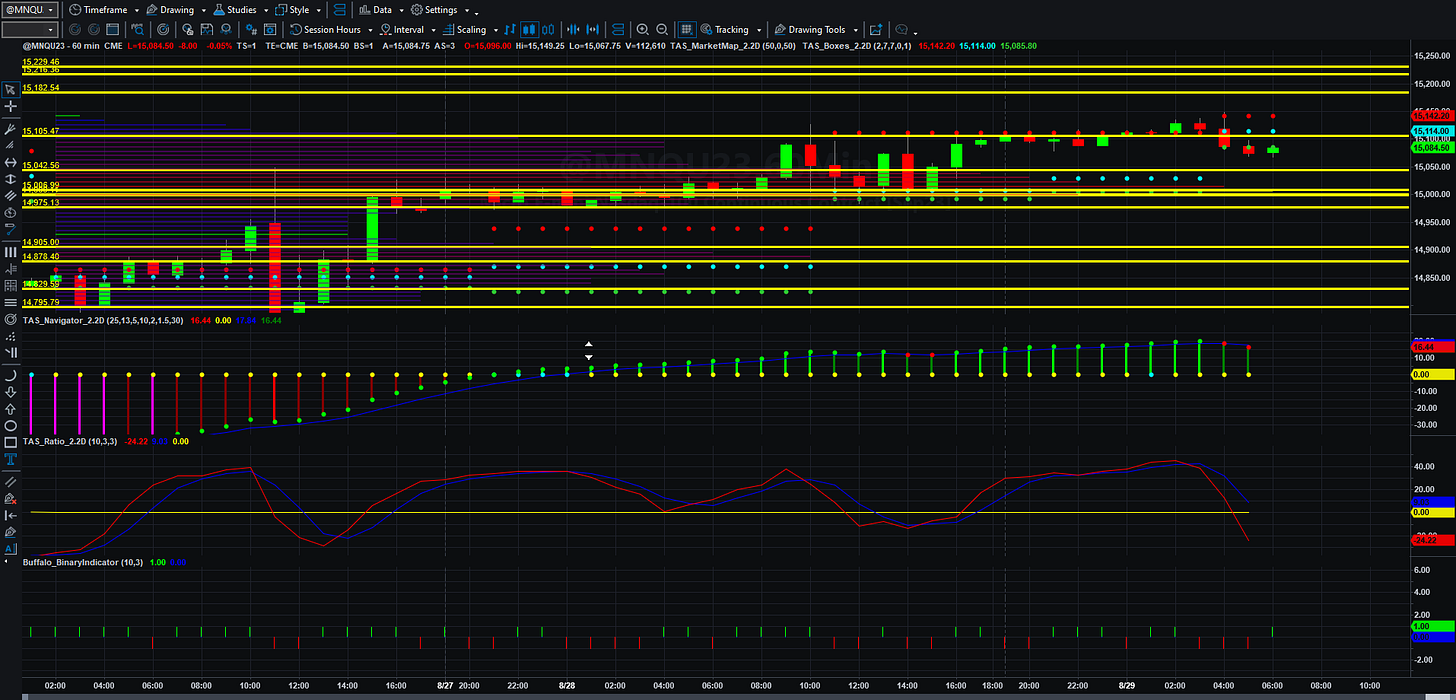Select the up arrow drawing tool

click(11, 409)
